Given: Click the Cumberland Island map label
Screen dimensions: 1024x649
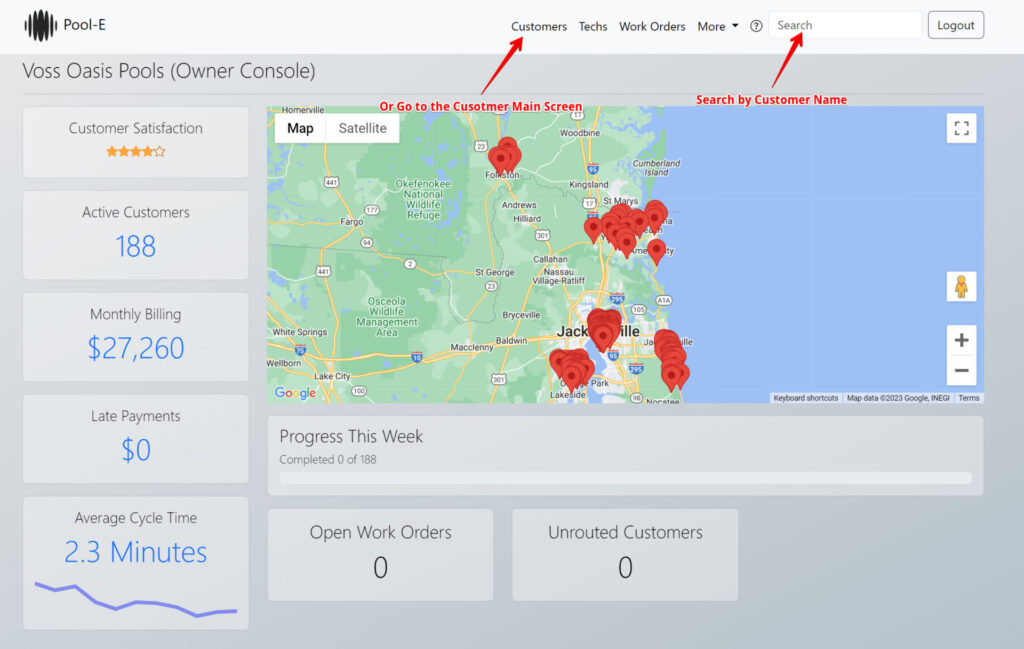Looking at the screenshot, I should (x=656, y=168).
